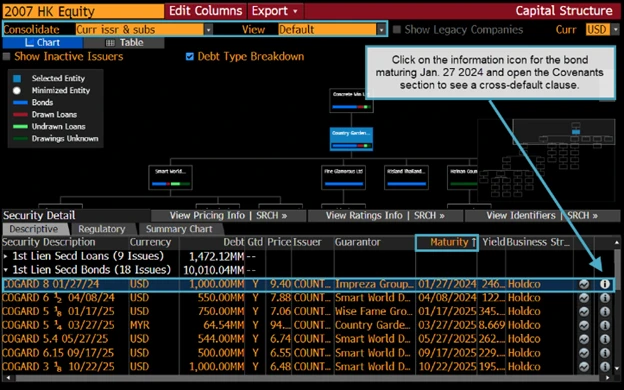Toggle Show Inactive Issuers checkbox
The image size is (624, 390).
6,57
